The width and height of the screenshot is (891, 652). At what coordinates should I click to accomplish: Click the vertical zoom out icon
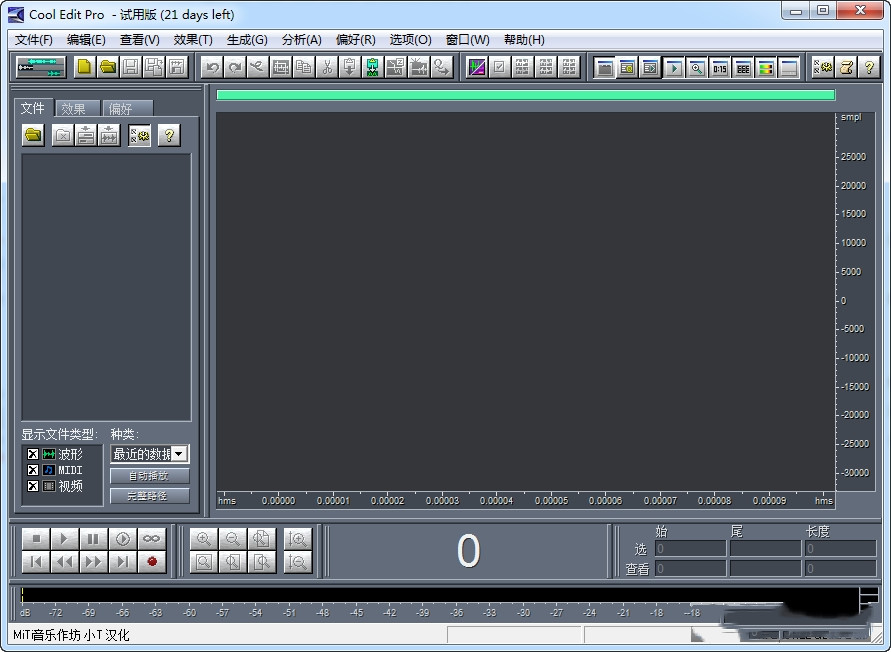[297, 562]
